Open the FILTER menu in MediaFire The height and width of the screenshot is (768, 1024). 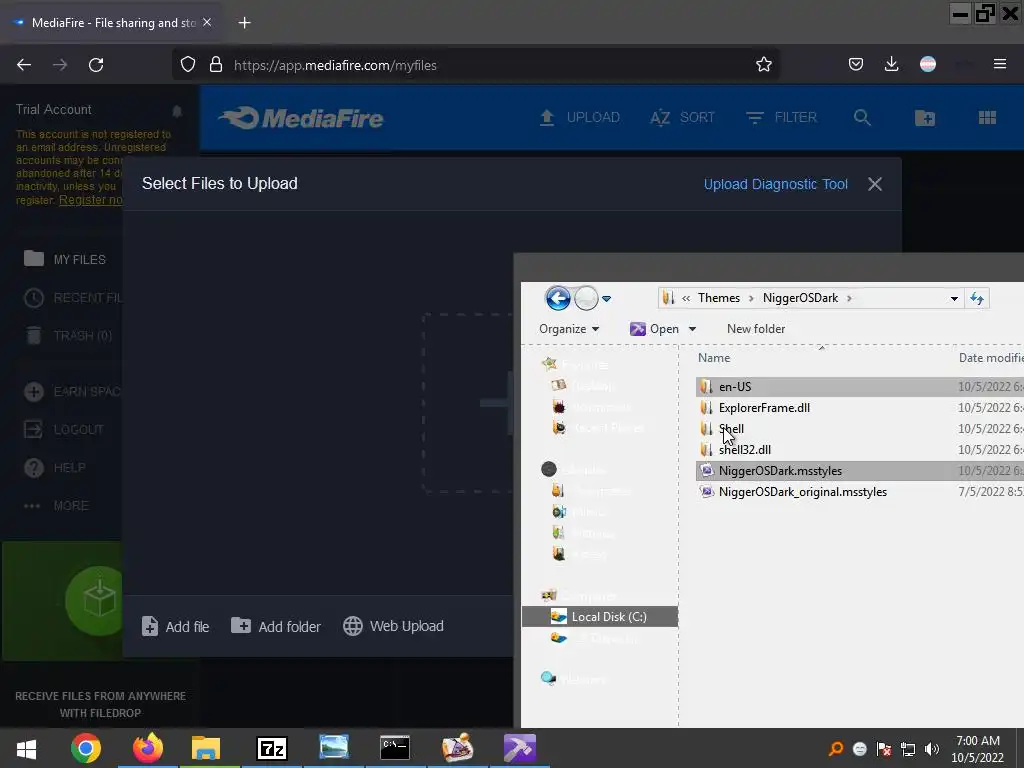pos(782,118)
